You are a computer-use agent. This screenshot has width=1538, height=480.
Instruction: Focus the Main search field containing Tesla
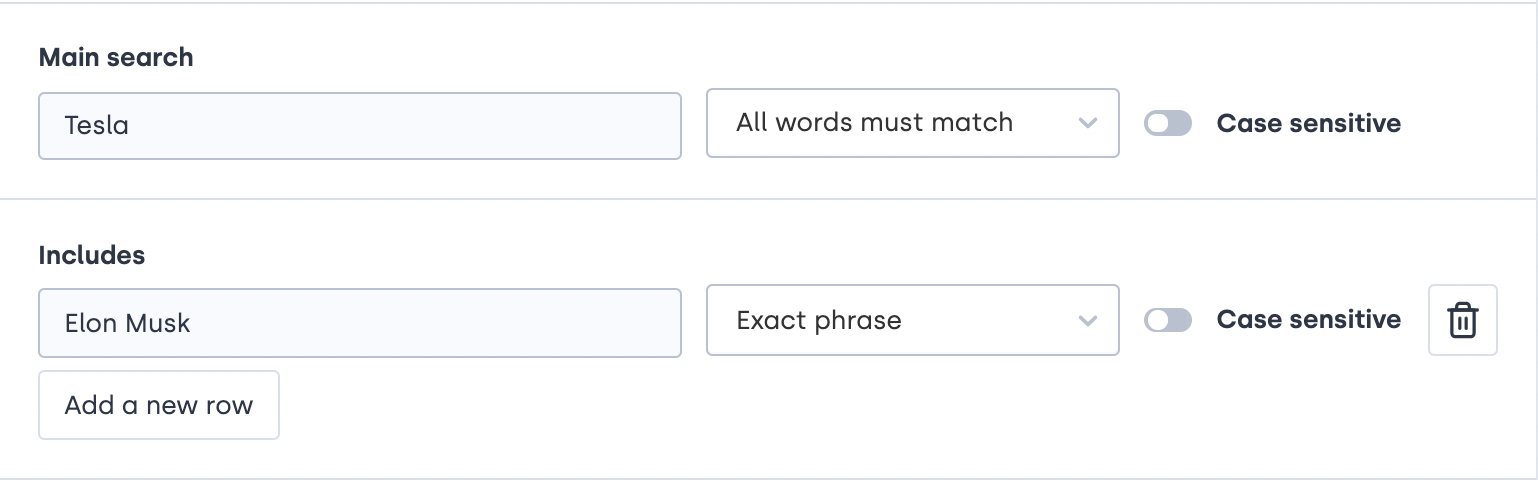[x=360, y=126]
